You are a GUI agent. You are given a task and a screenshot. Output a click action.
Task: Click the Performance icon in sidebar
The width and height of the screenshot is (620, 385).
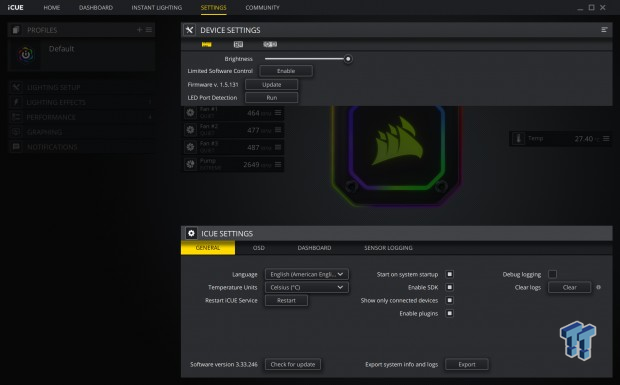click(x=16, y=117)
